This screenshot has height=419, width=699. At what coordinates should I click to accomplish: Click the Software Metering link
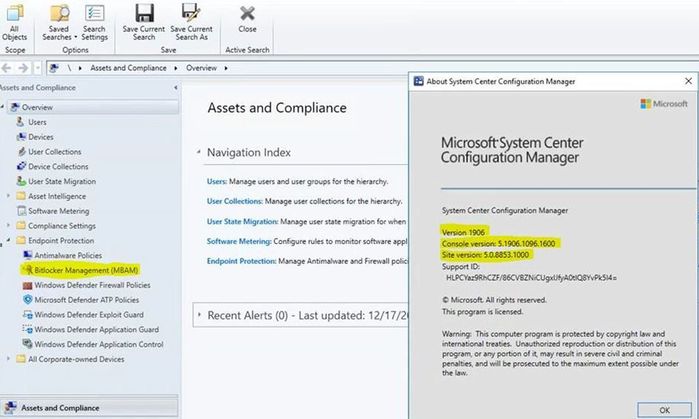pos(239,241)
